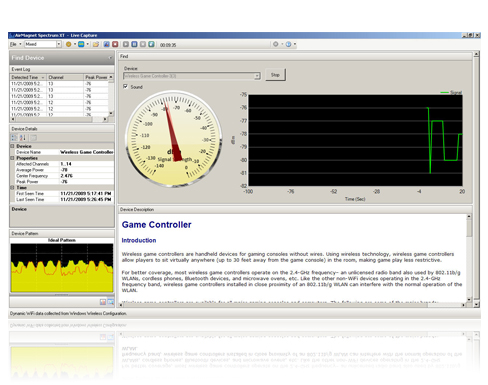Screen dimensions: 488x385
Task: Open the File menu
Action: click(x=13, y=44)
